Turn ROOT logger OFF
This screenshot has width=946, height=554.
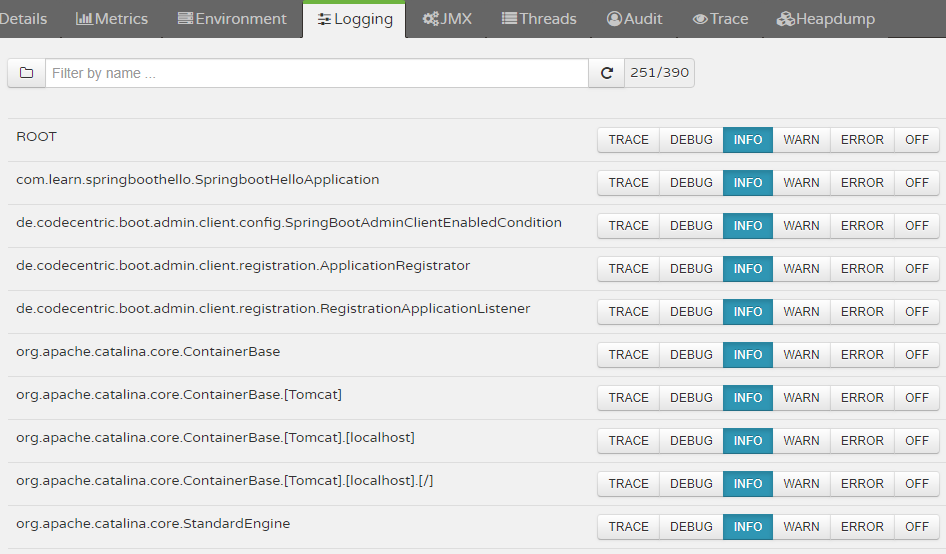[916, 140]
